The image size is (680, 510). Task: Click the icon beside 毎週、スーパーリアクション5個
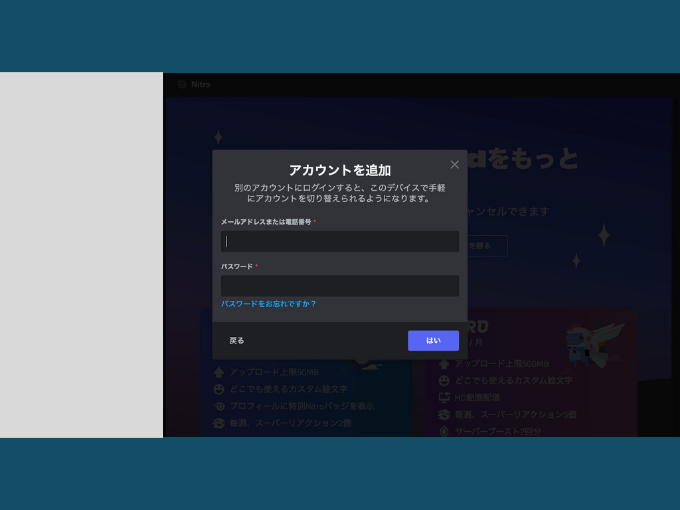pyautogui.click(x=444, y=415)
